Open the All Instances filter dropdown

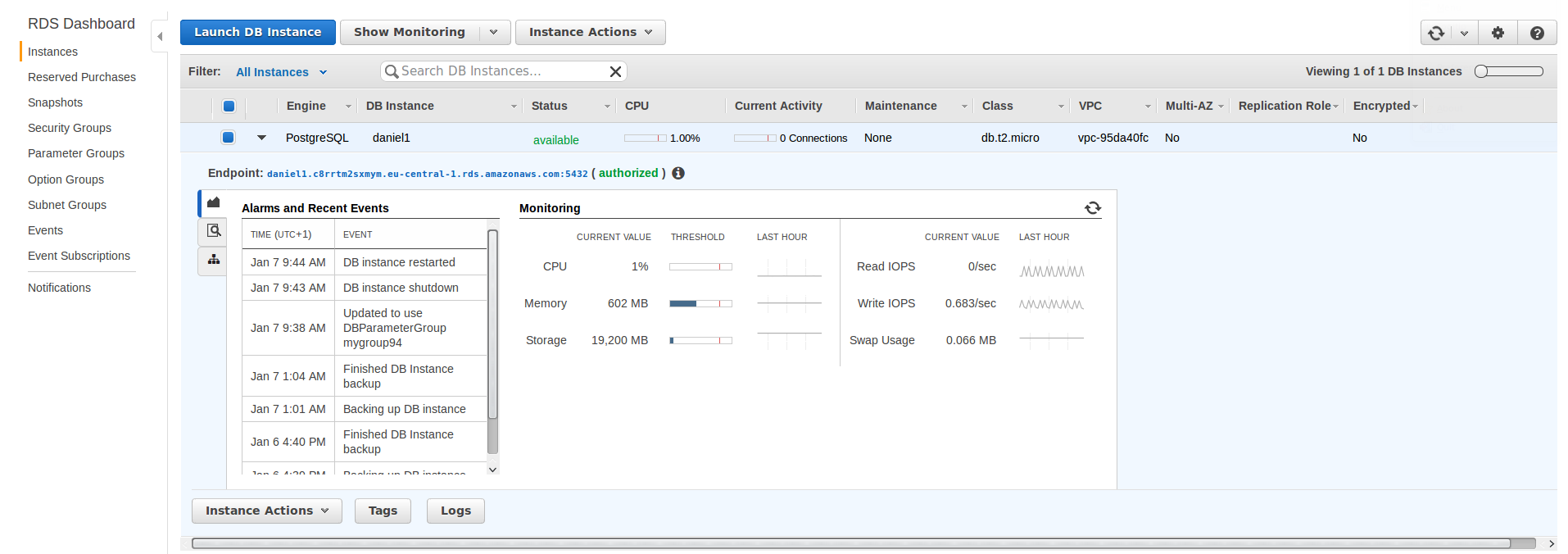tap(281, 72)
